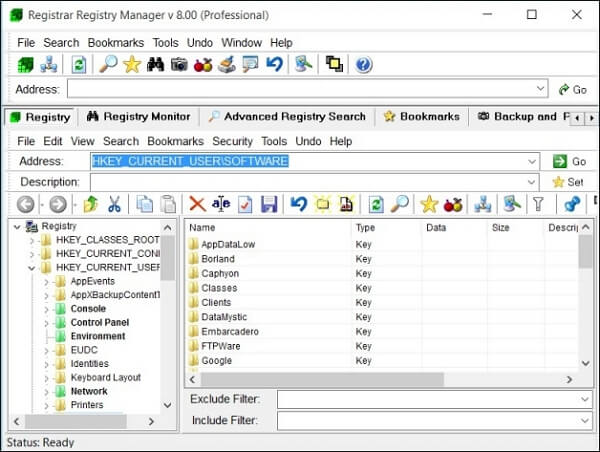Open the HKEY_CURRENT_USER\SOFTWARE address dropdown
600x452 pixels.
(532, 162)
